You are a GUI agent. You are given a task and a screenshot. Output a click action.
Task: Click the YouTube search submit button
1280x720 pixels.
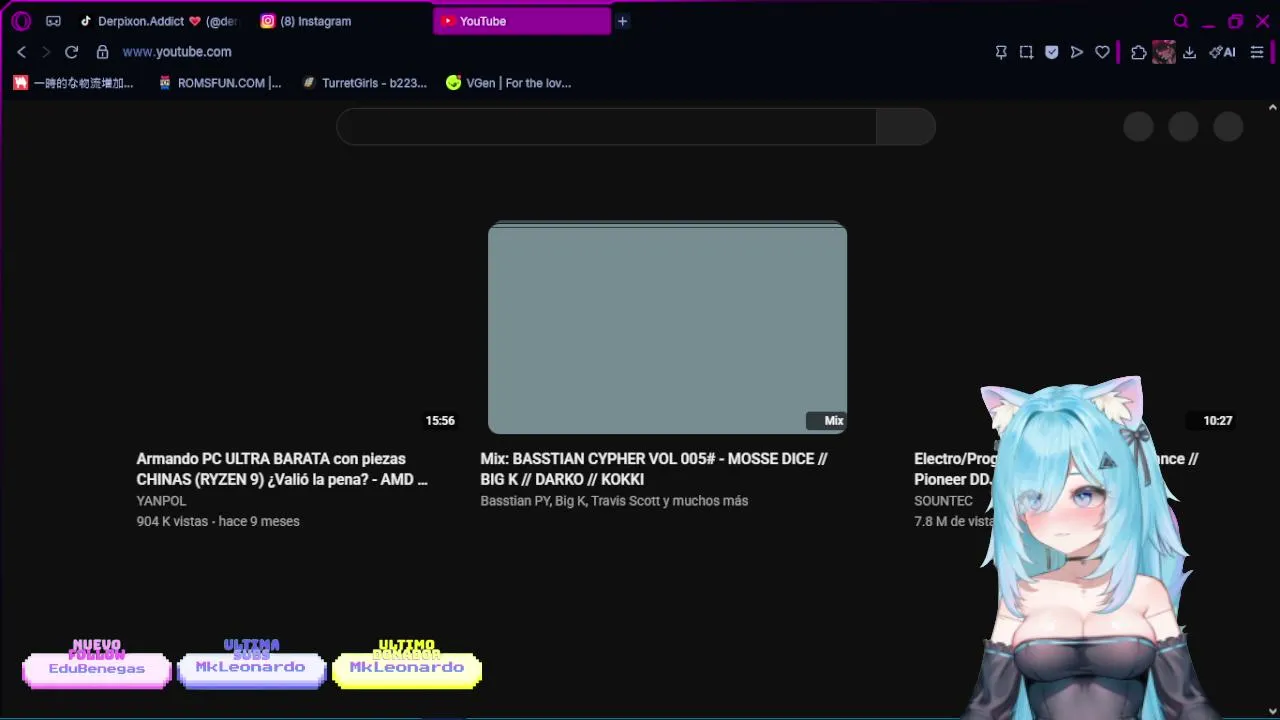tap(906, 127)
